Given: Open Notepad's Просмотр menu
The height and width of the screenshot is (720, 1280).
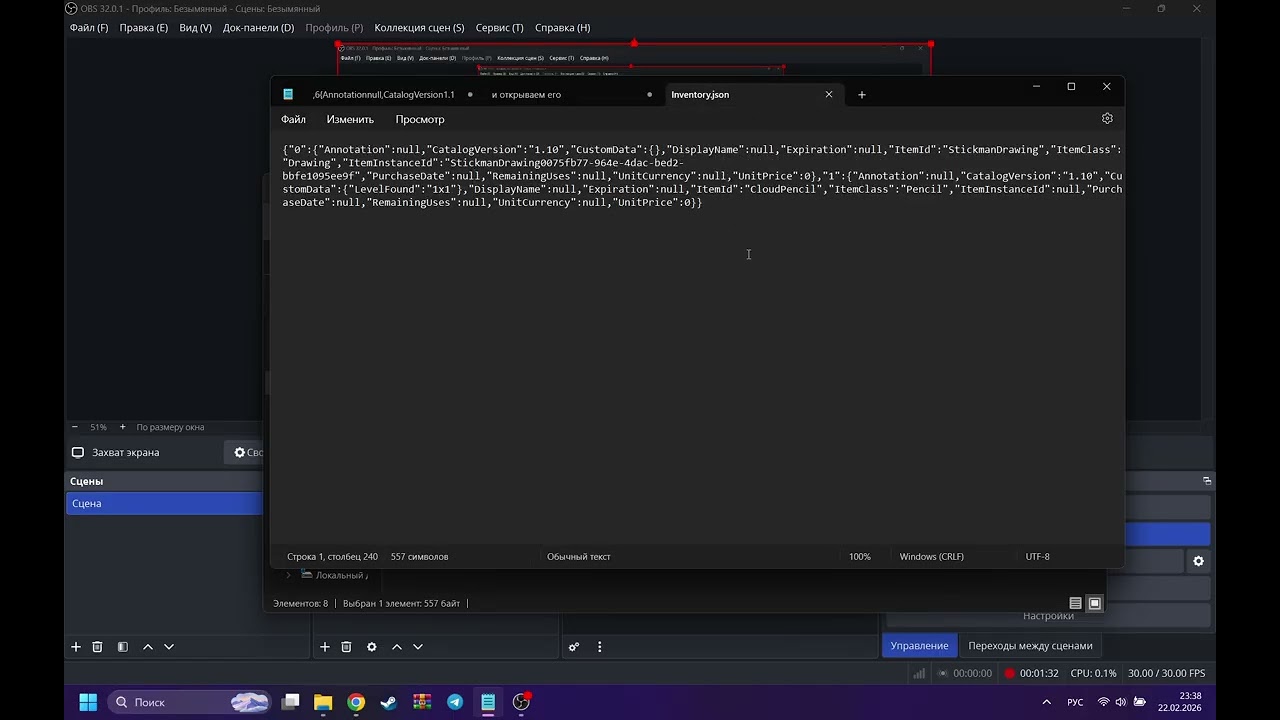Looking at the screenshot, I should (420, 119).
